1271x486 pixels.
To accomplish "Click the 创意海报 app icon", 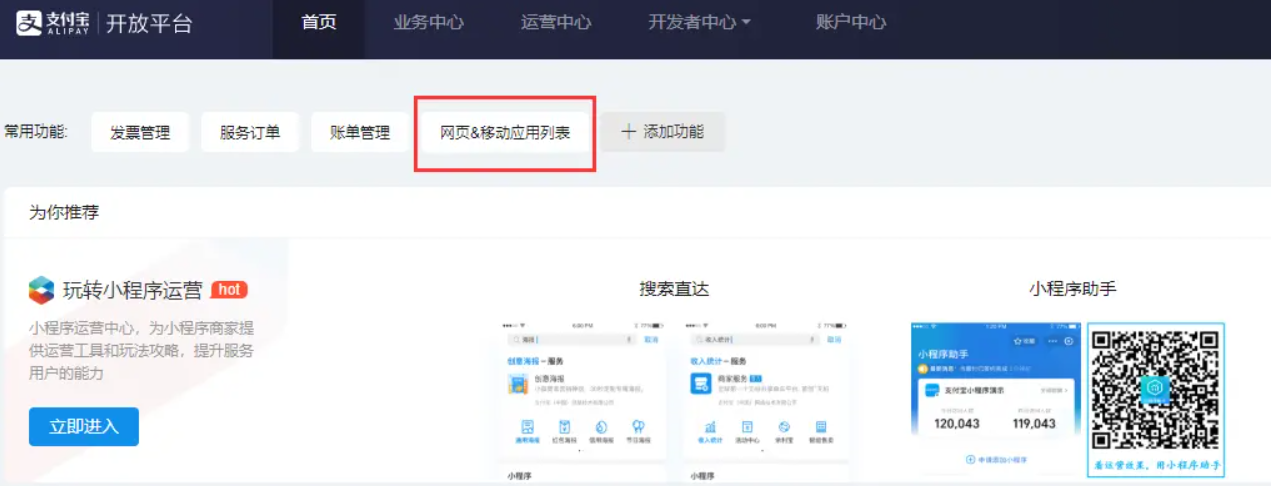I will (518, 384).
